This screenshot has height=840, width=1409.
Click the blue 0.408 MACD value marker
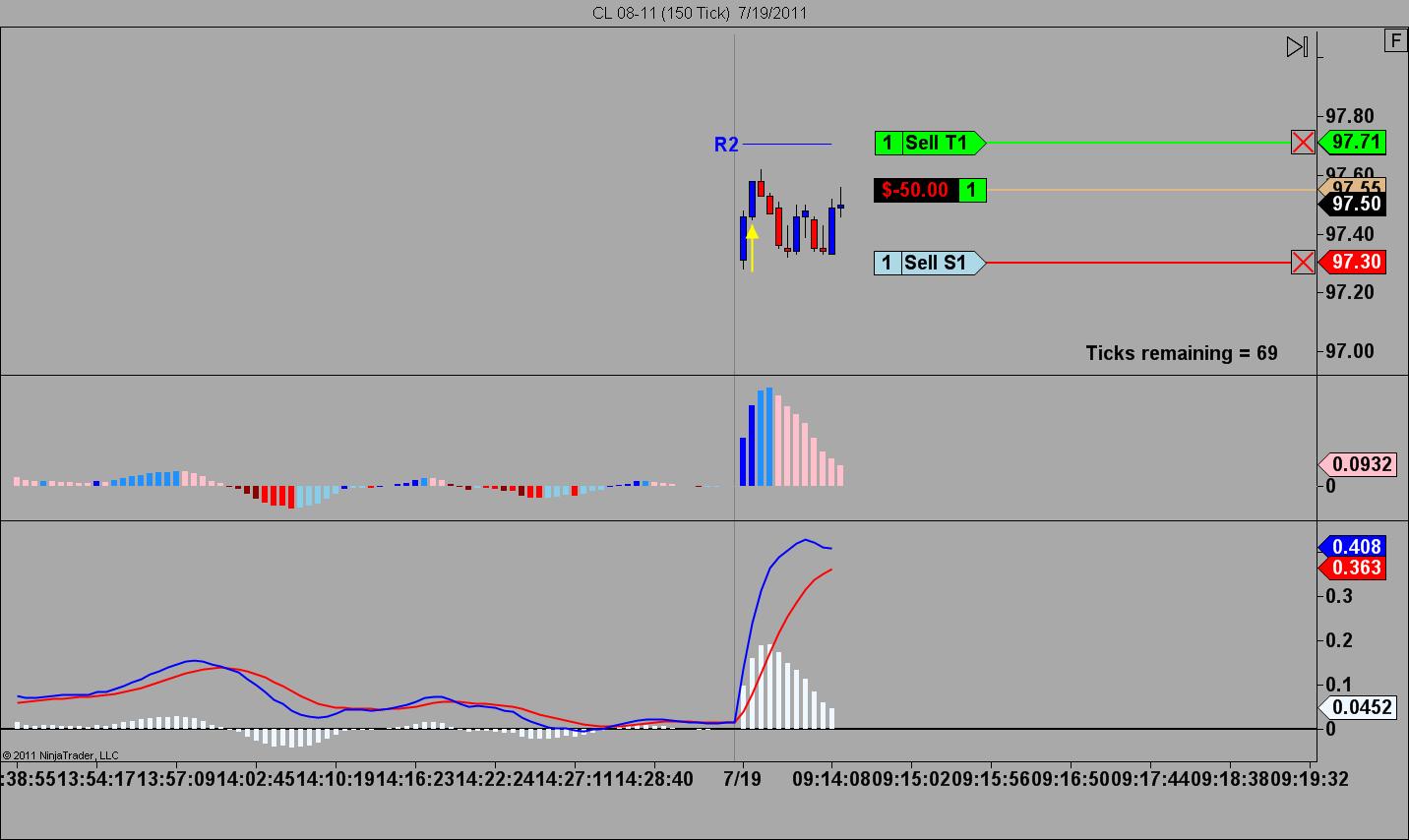pos(1353,546)
